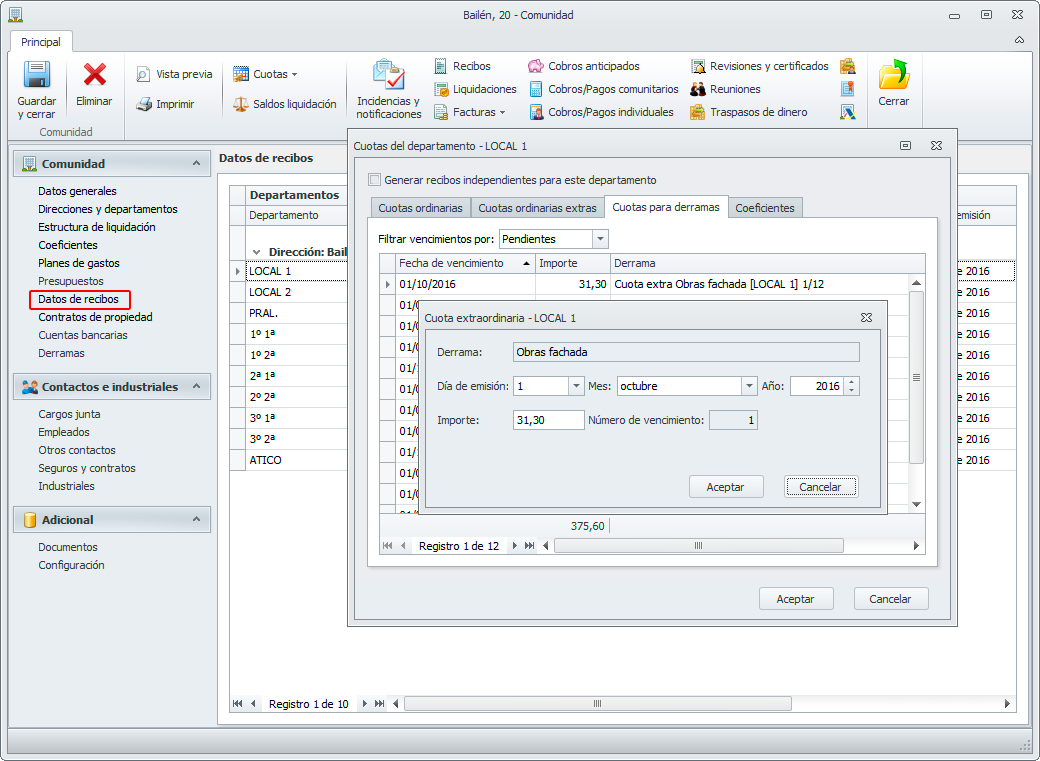Expand the Mes combo box showing octubre
Viewport: 1040px width, 761px height.
click(749, 387)
